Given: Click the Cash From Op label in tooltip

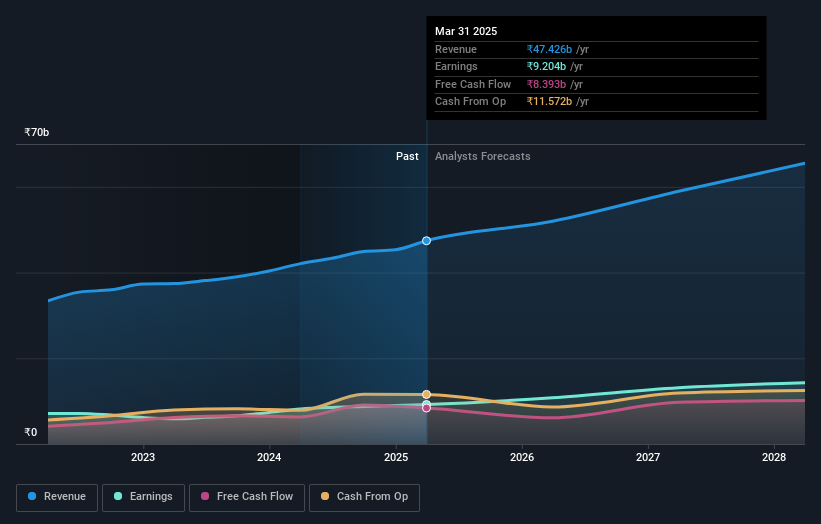Looking at the screenshot, I should click(470, 102).
